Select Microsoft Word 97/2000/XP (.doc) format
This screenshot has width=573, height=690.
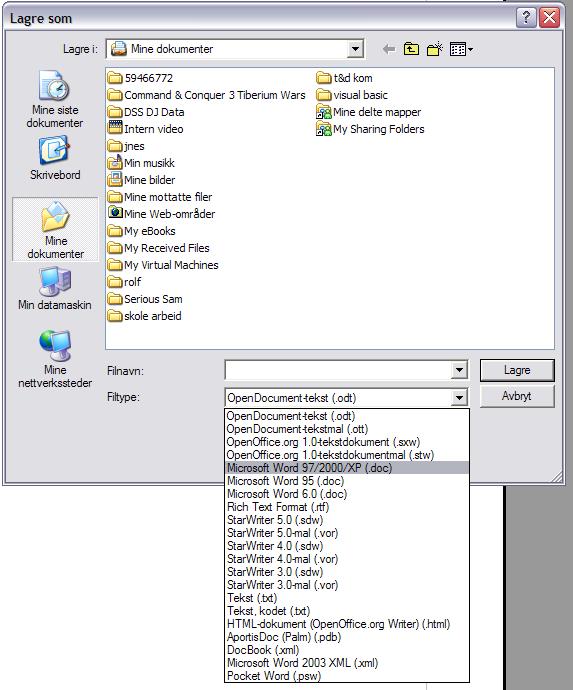coord(347,468)
